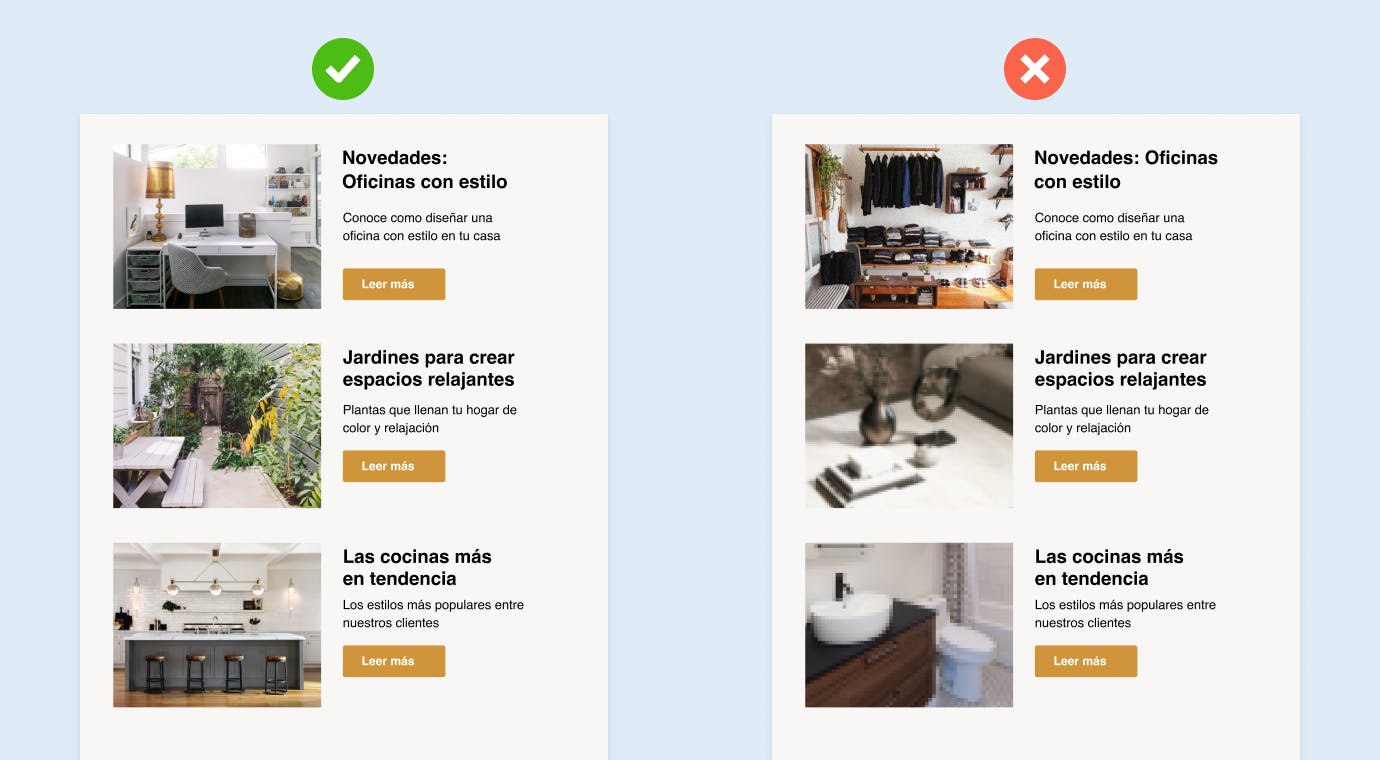Click right heading Las cocinas más en tendencia
Screen dimensions: 1380x760
click(x=1109, y=567)
